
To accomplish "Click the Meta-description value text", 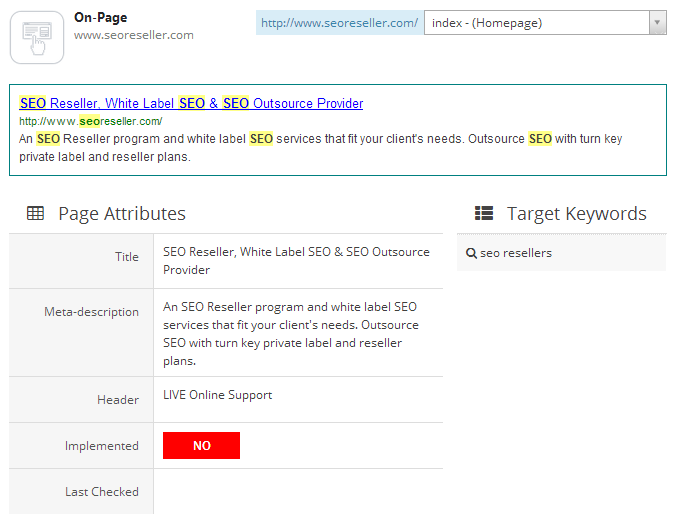I will click(291, 334).
